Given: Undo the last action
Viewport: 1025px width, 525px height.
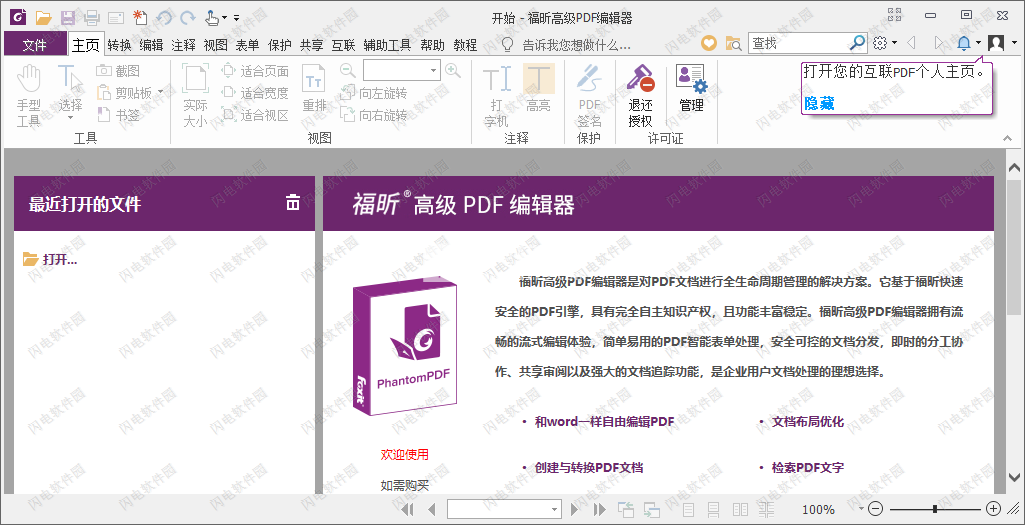Looking at the screenshot, I should [165, 18].
